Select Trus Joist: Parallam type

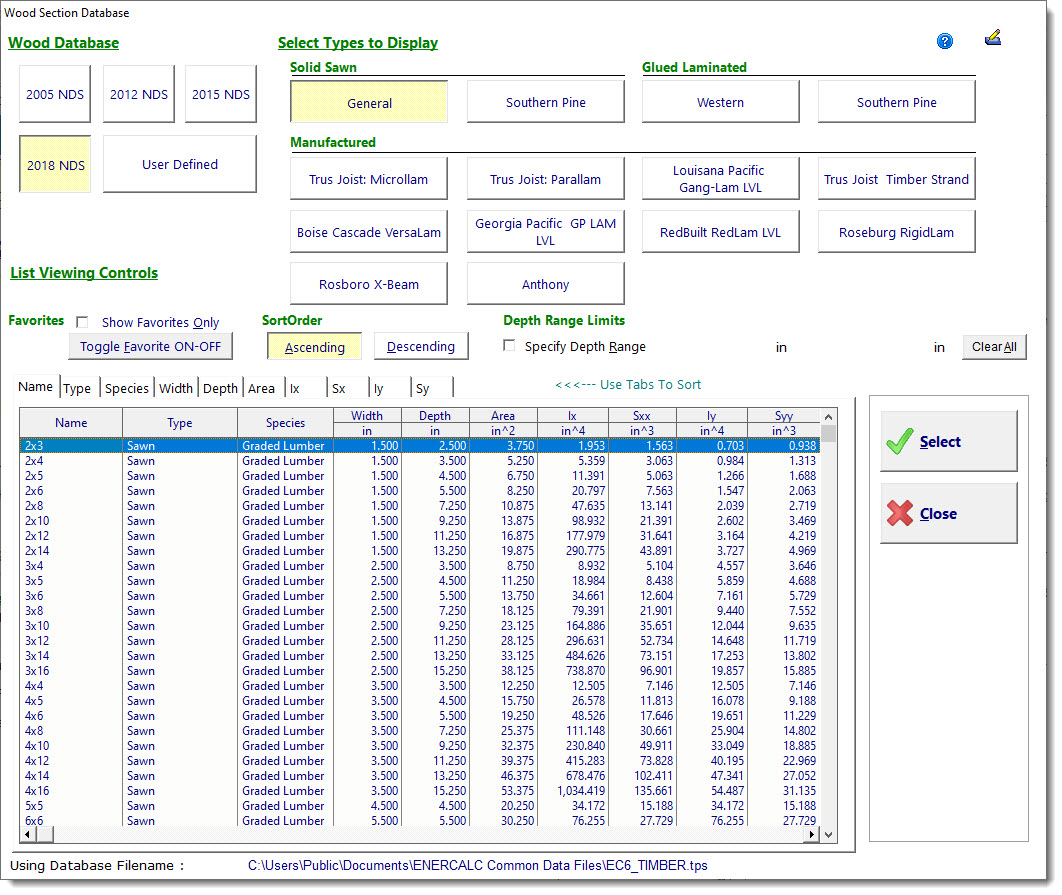coord(545,180)
